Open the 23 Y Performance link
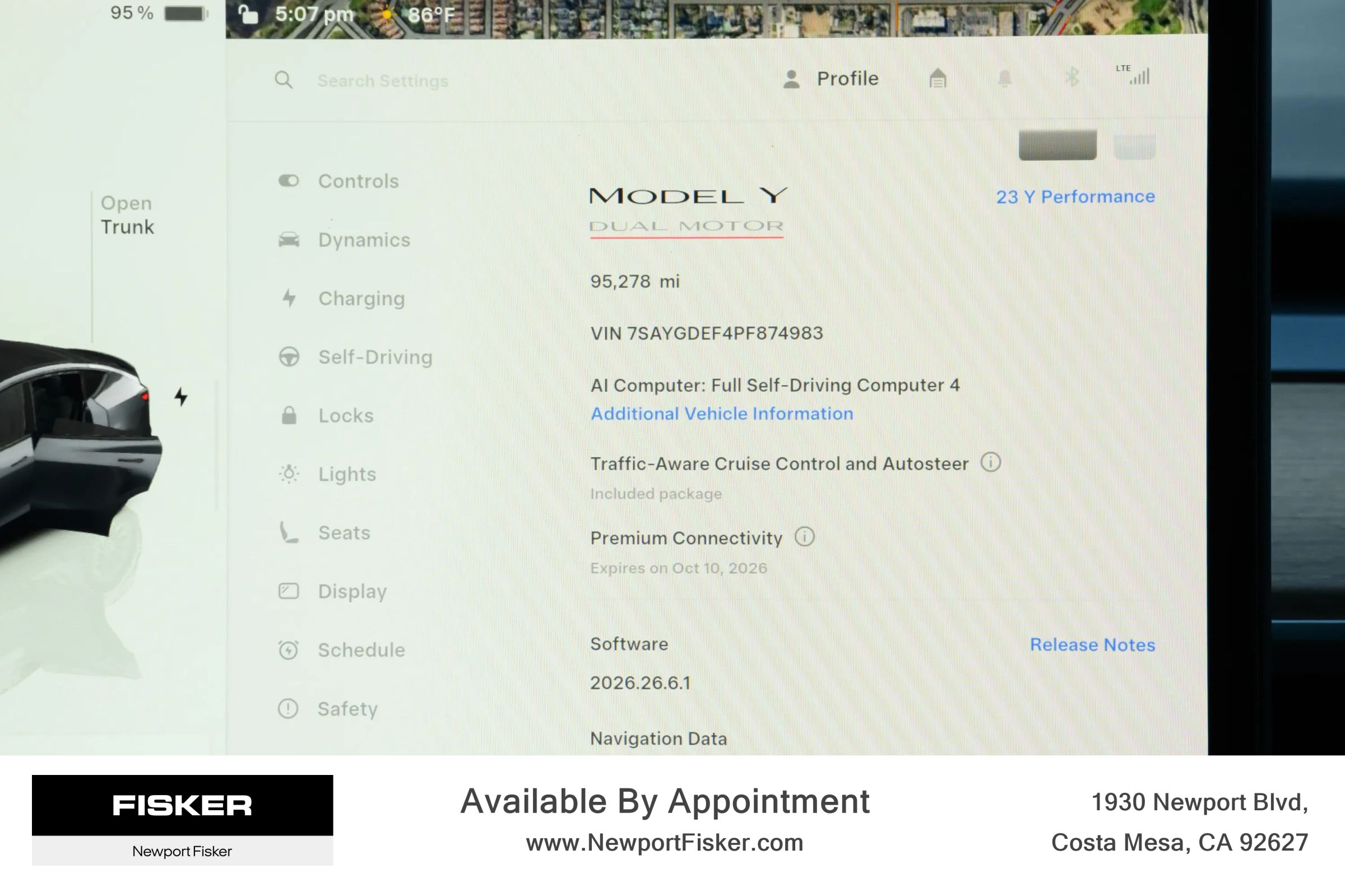1345x896 pixels. [x=1075, y=197]
